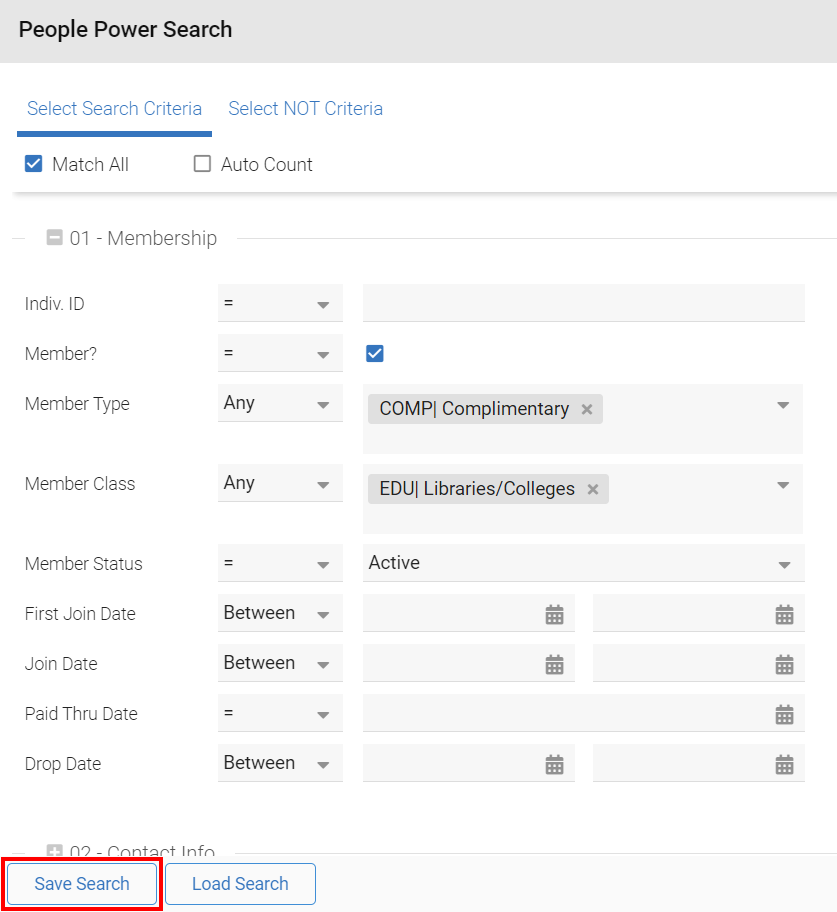837x912 pixels.
Task: Click the Member Class label
Action: tap(80, 484)
